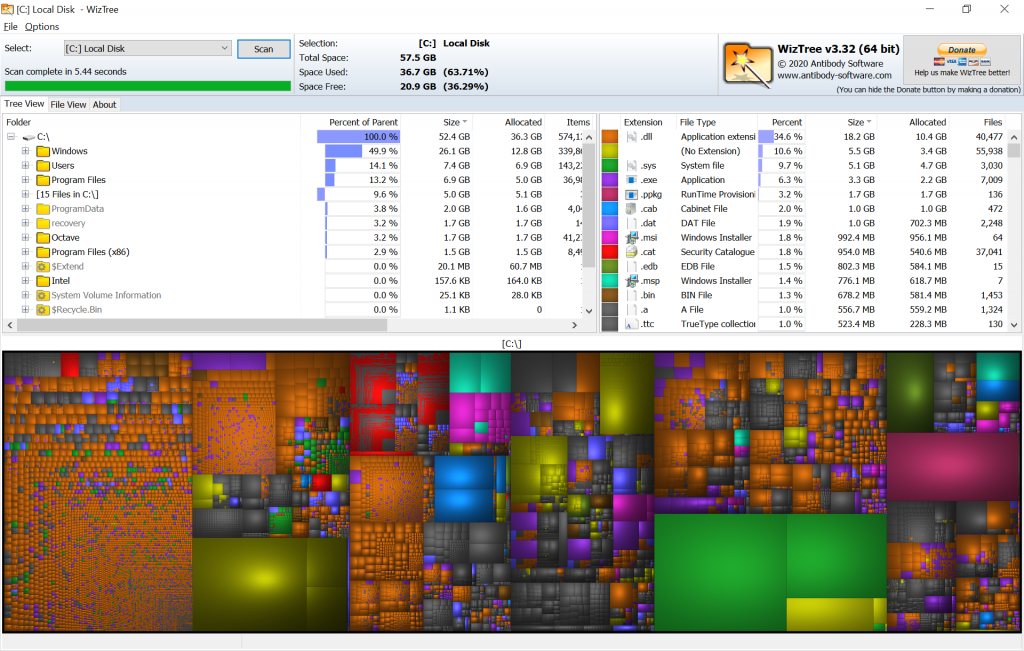1024x651 pixels.
Task: Select the .dll Application extension icon
Action: 631,136
